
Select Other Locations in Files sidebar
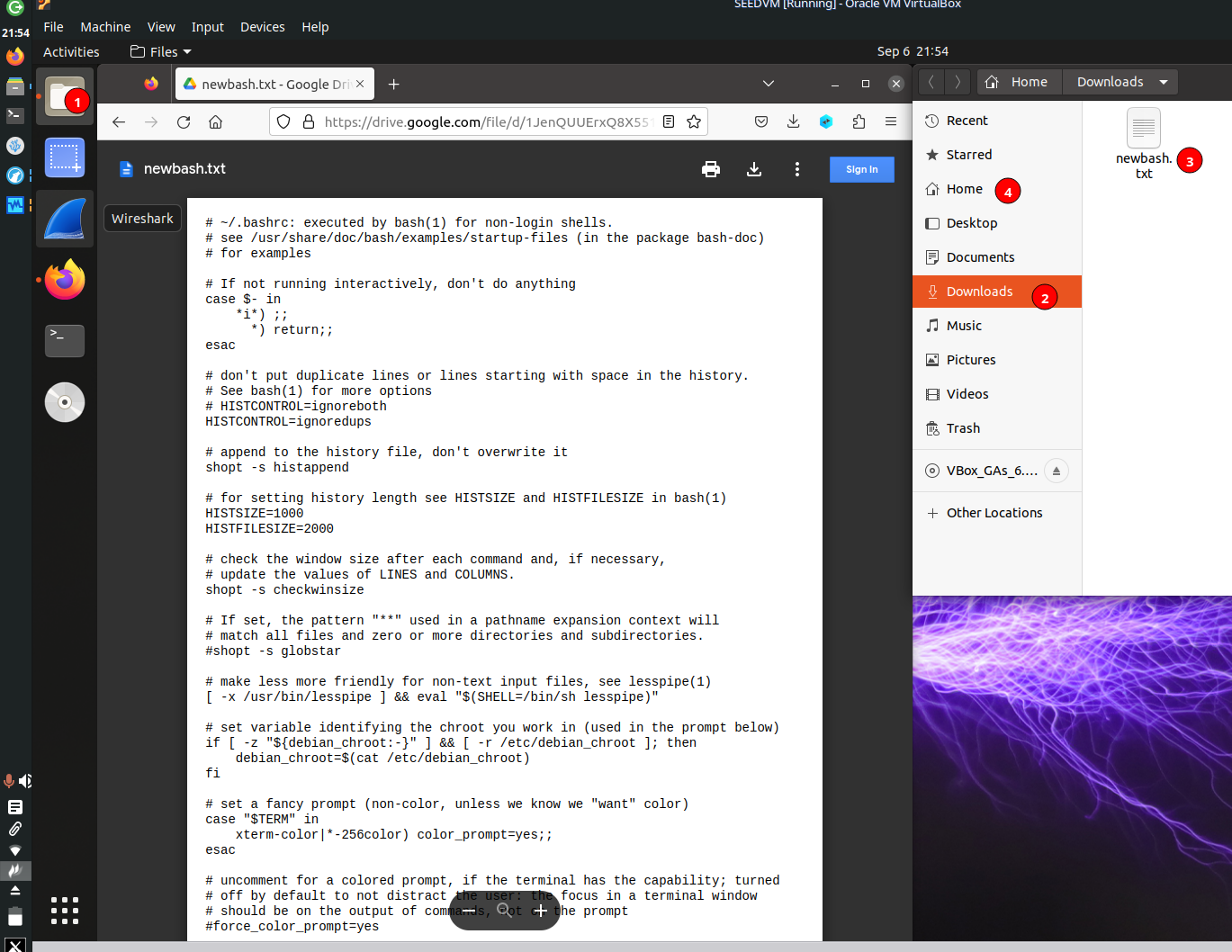coord(994,513)
